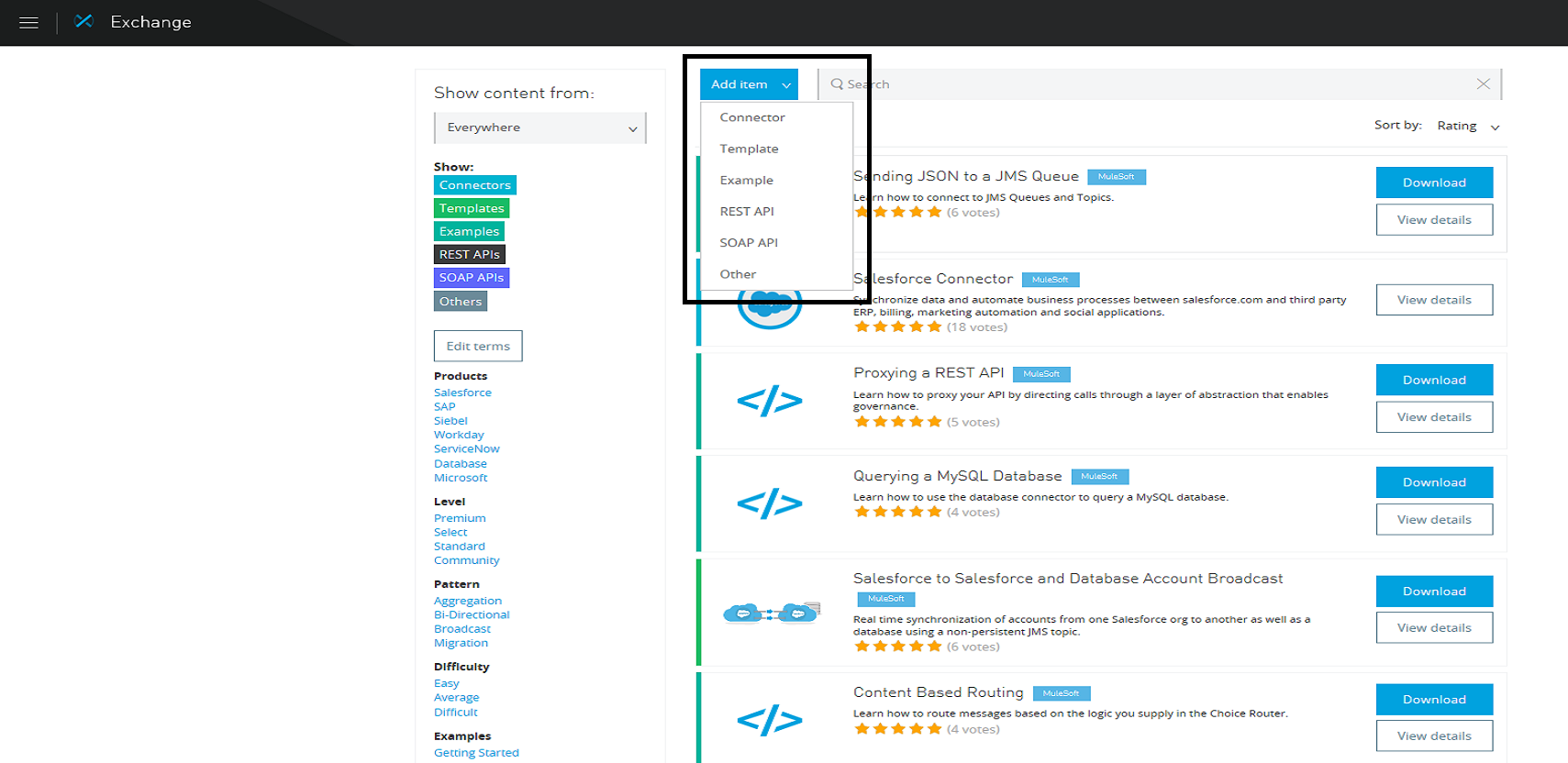View details of Salesforce Connector
Screen dimensions: 1568x763
coord(1434,300)
